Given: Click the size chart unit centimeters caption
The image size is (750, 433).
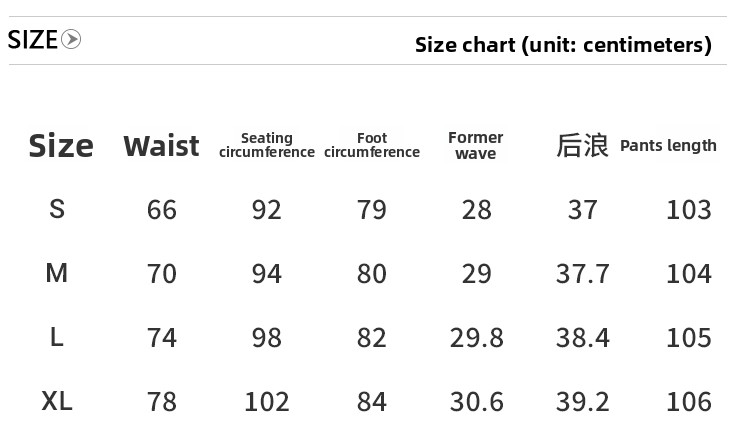Looking at the screenshot, I should coord(563,45).
